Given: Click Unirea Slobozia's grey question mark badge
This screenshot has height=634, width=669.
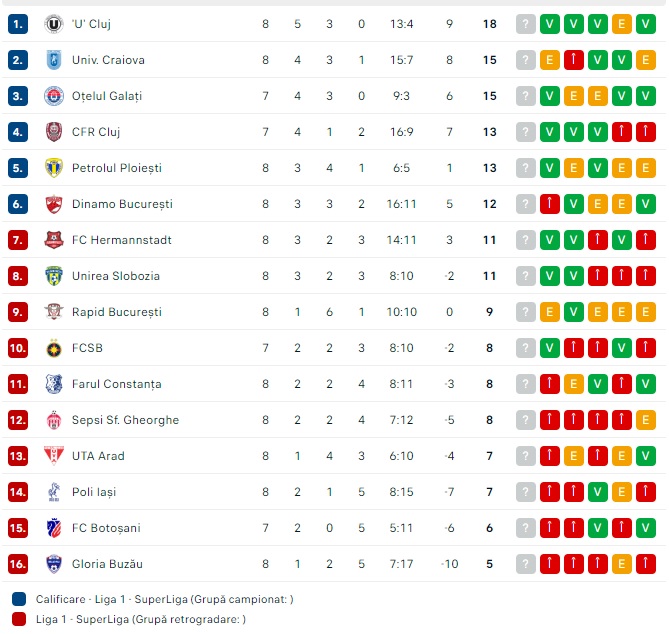Looking at the screenshot, I should point(526,276).
